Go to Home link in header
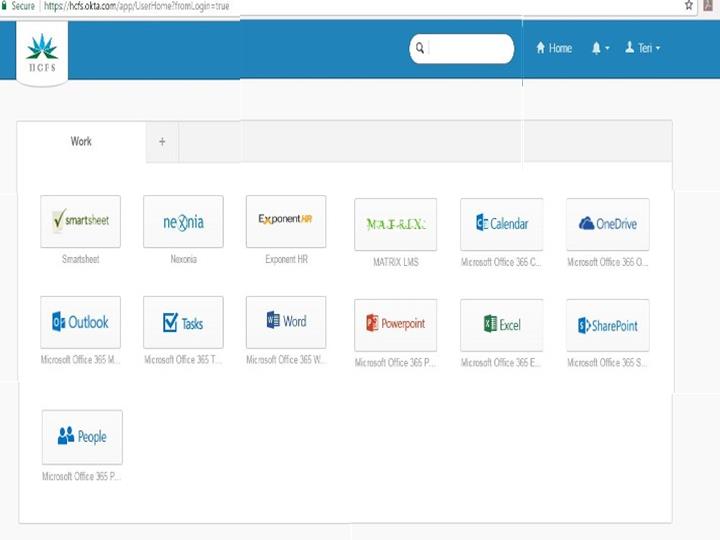 click(554, 48)
